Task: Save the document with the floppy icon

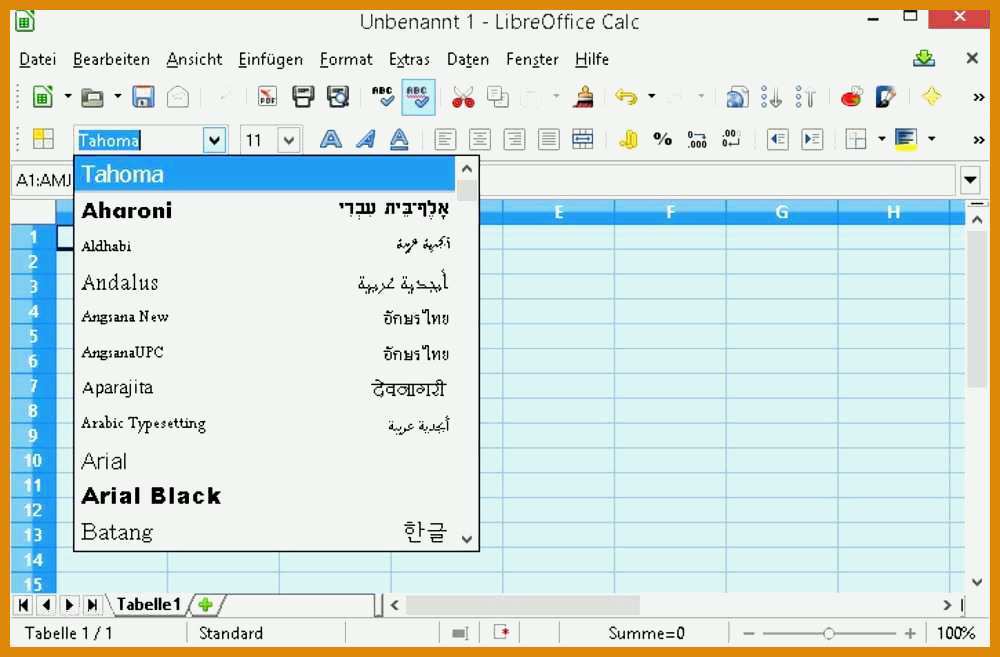Action: point(143,97)
